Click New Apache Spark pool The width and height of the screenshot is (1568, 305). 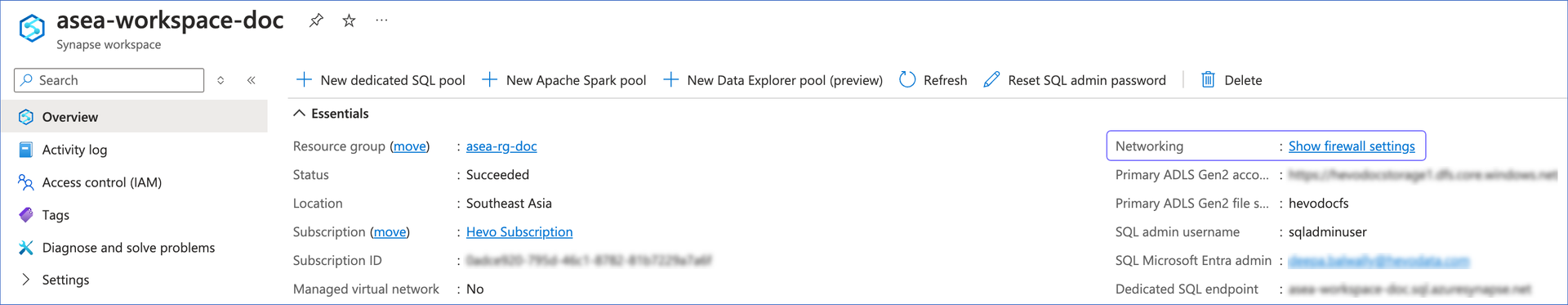tap(564, 80)
